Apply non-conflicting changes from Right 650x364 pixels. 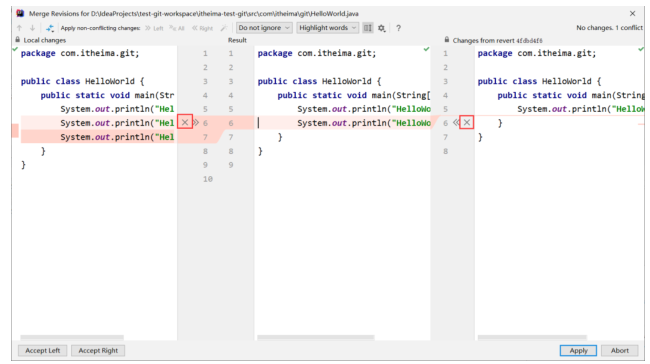[x=202, y=28]
